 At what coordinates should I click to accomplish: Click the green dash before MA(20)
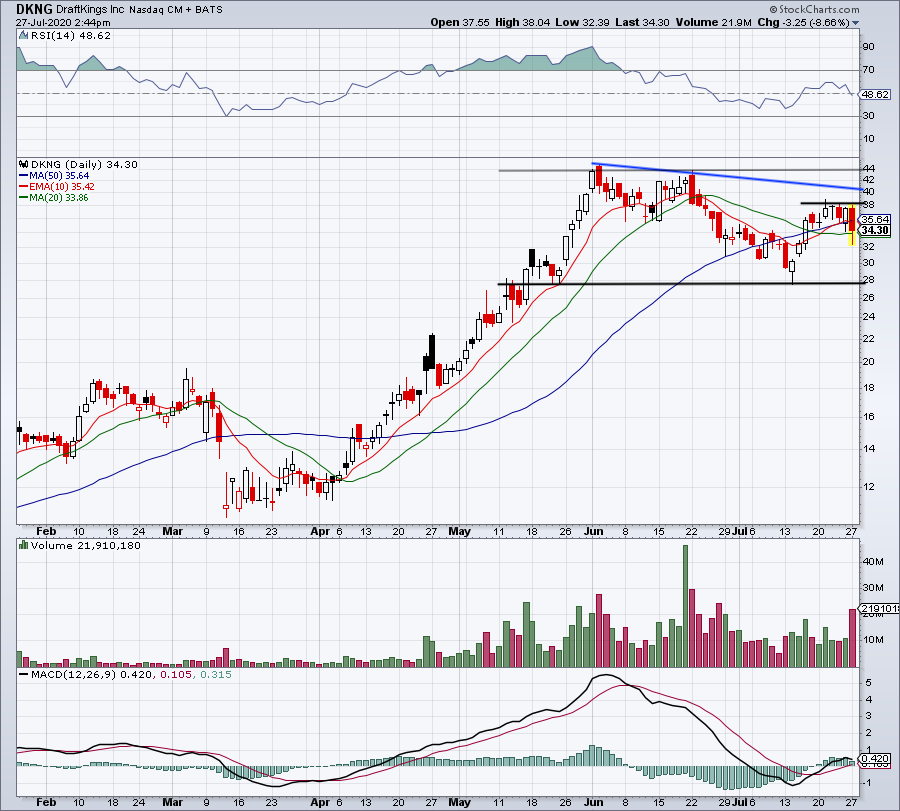click(24, 197)
